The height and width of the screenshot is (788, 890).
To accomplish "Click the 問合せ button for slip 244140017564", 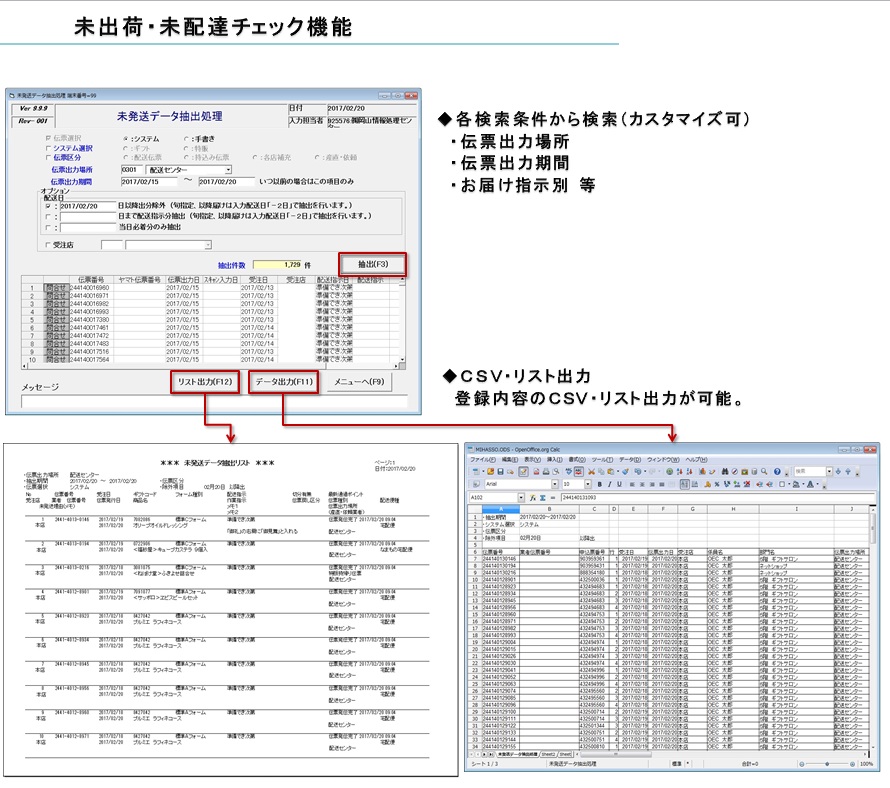I will (x=56, y=360).
